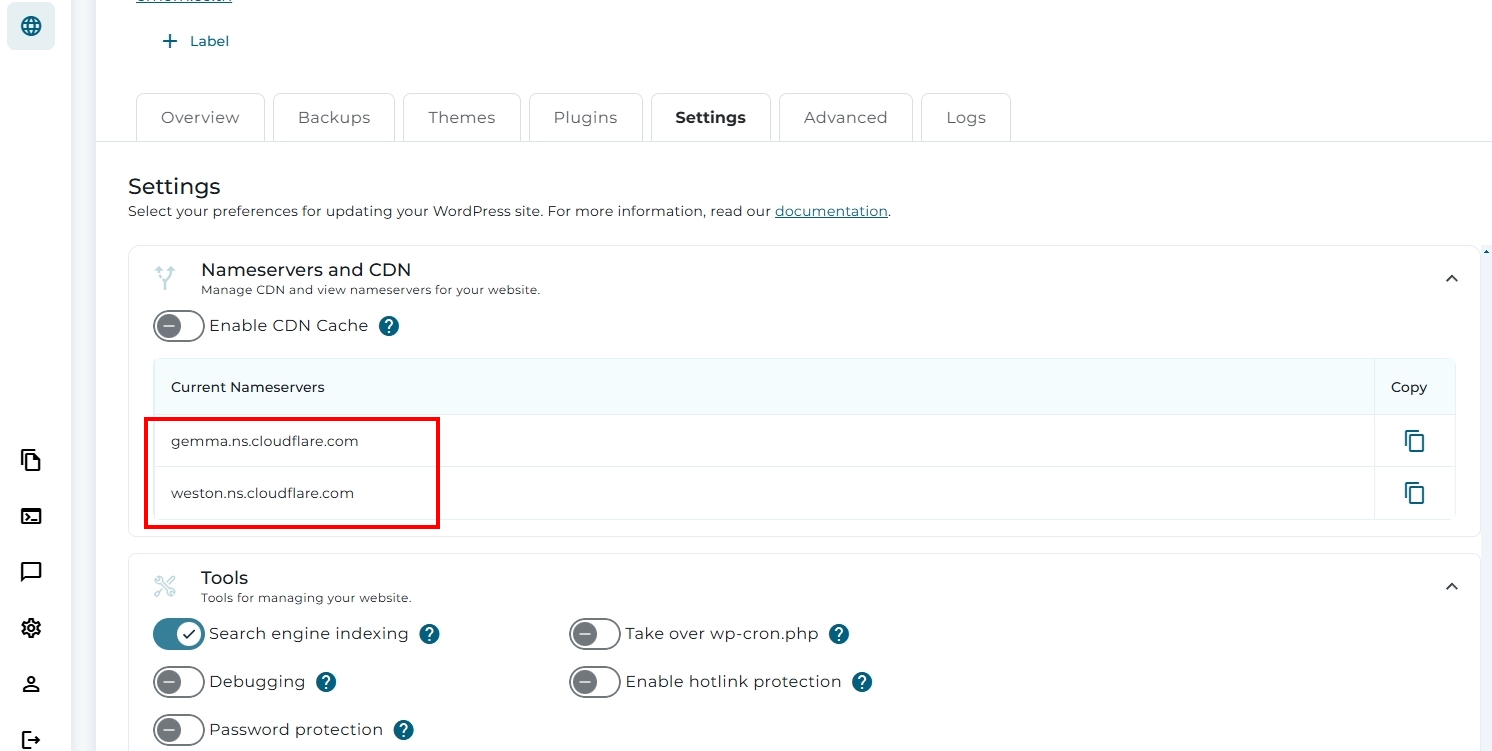Go to the Logs tab
The width and height of the screenshot is (1492, 751).
(966, 117)
